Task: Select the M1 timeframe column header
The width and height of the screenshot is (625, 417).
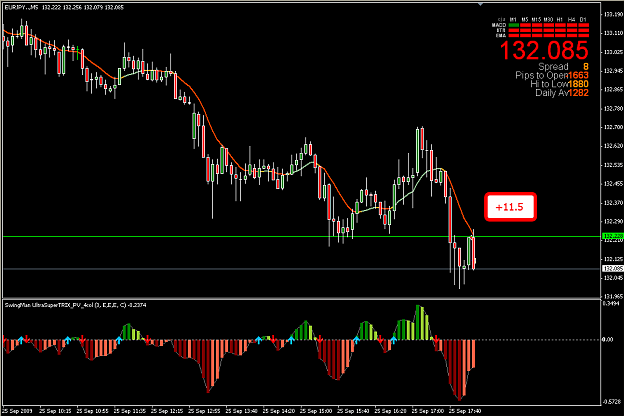Action: (513, 20)
